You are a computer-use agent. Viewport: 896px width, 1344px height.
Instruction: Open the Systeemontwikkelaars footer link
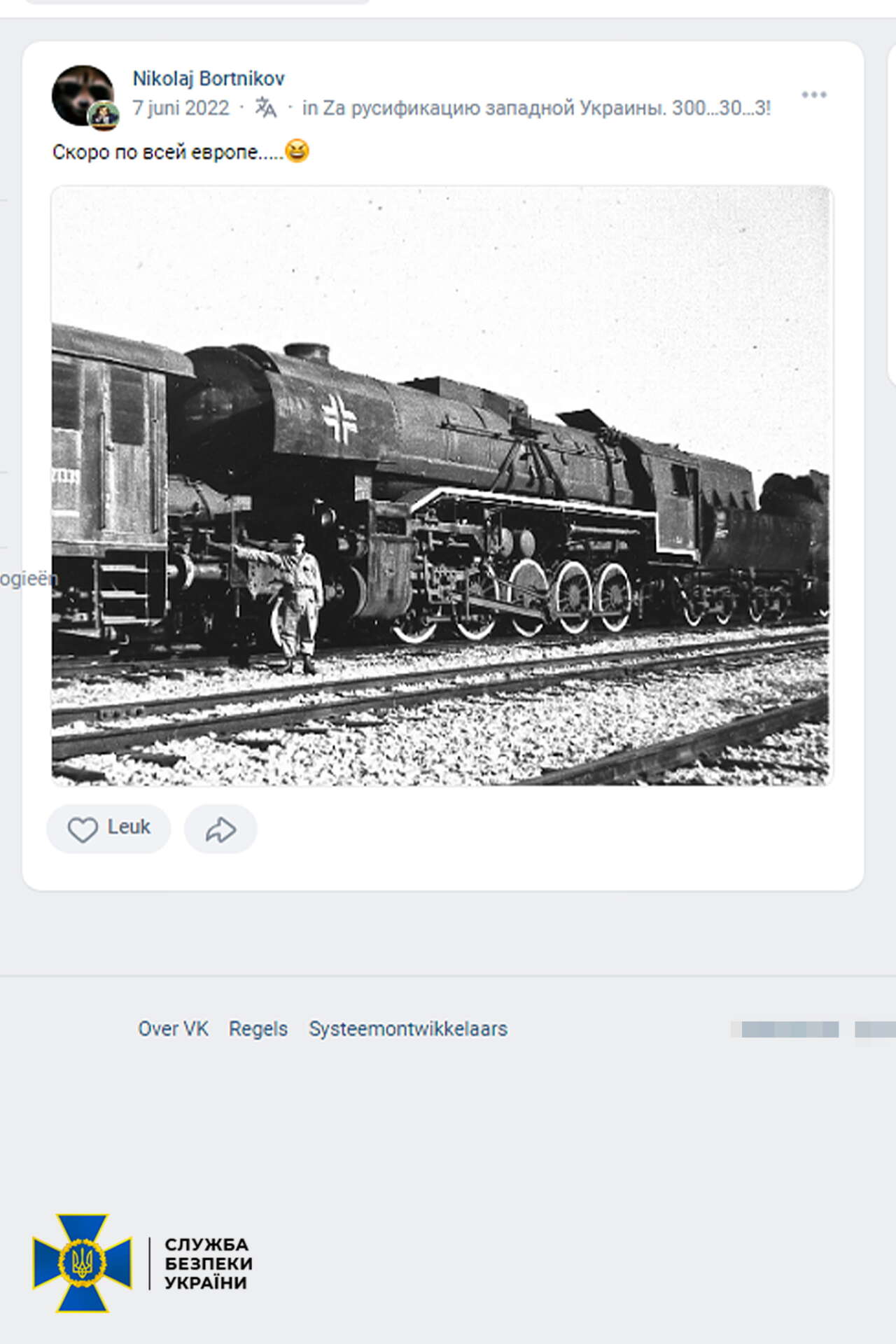point(408,1029)
